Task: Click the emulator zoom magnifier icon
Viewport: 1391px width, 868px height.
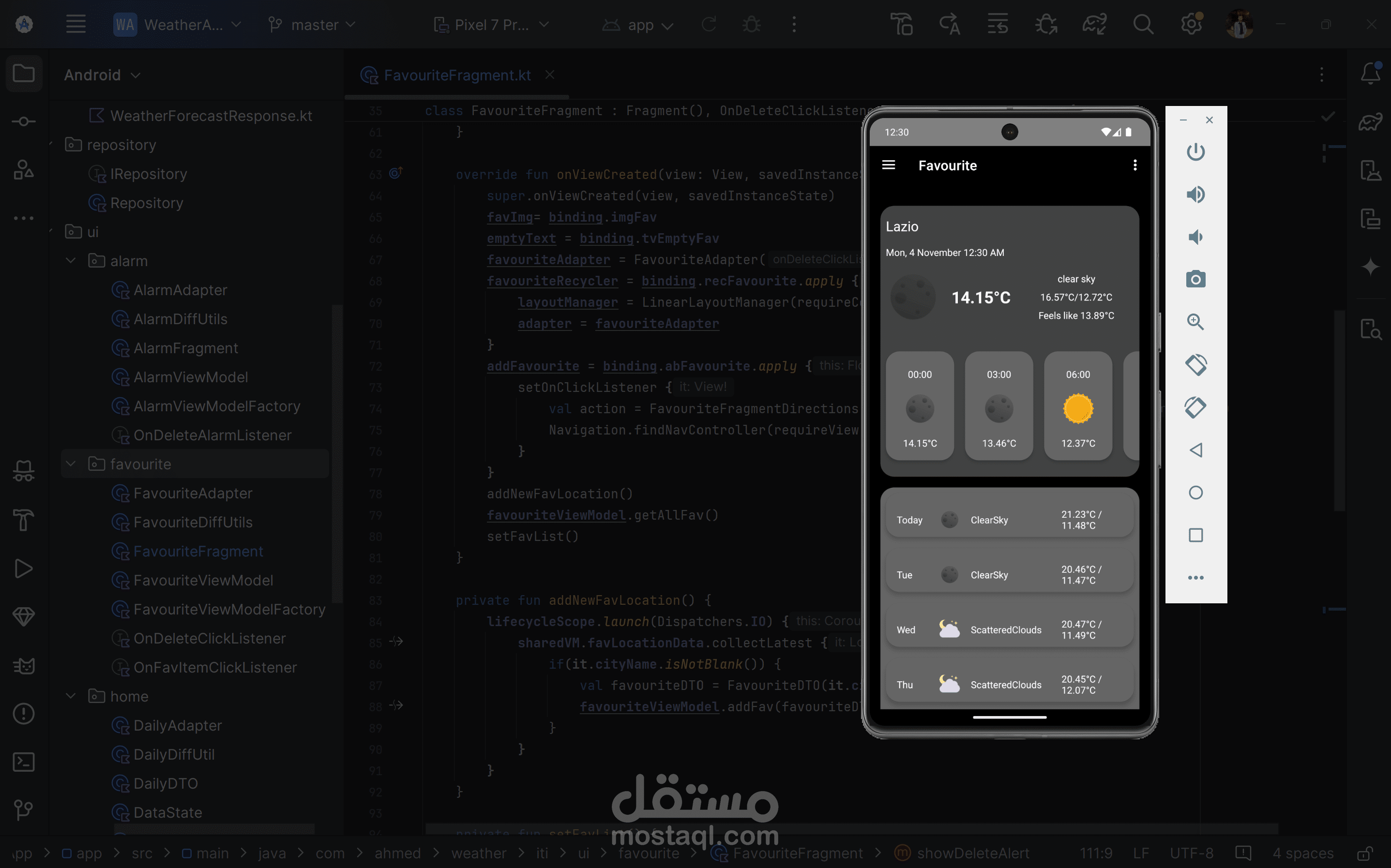Action: pyautogui.click(x=1195, y=321)
